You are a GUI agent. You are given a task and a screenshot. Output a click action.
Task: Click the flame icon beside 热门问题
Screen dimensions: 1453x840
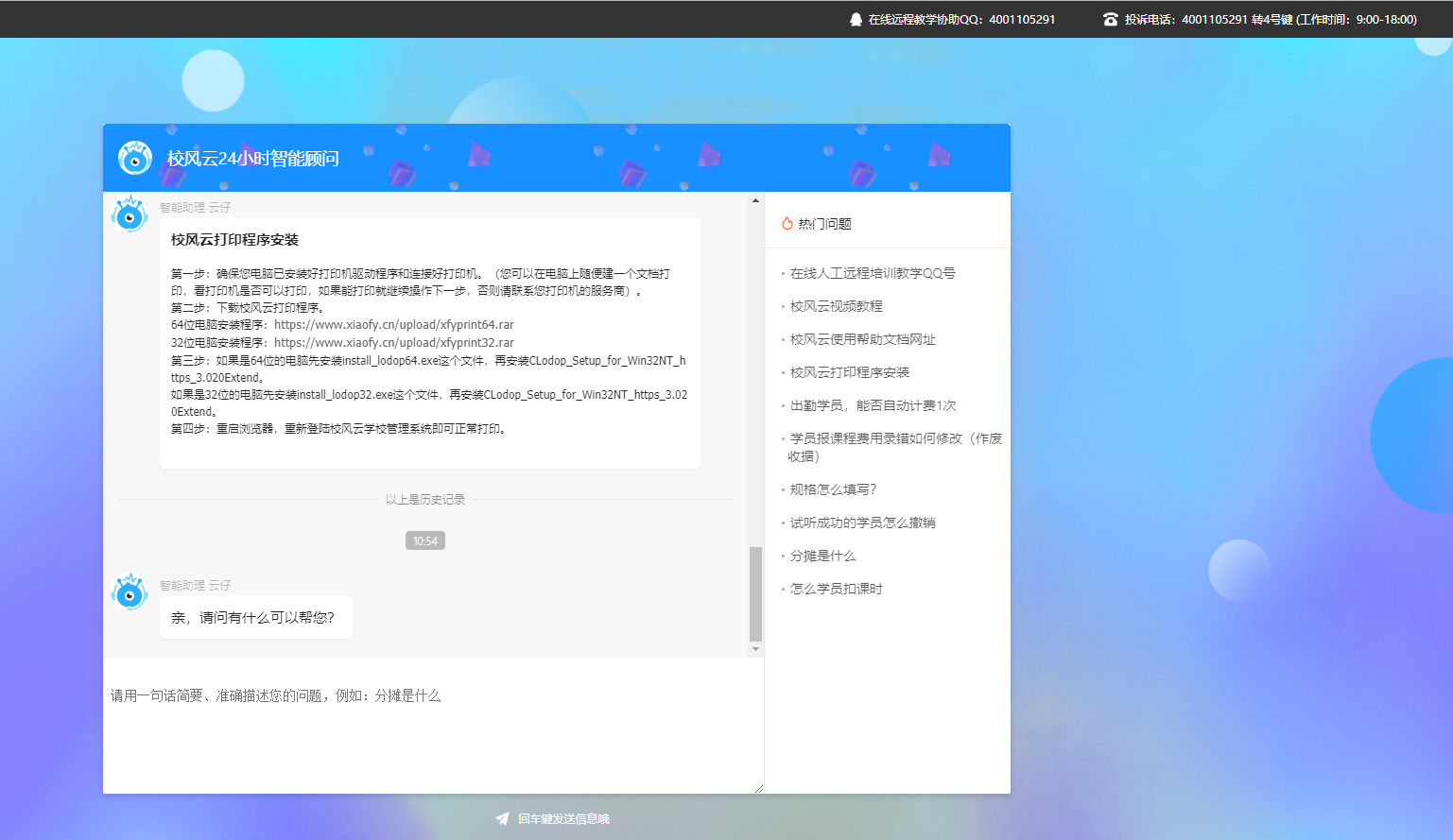tap(787, 224)
